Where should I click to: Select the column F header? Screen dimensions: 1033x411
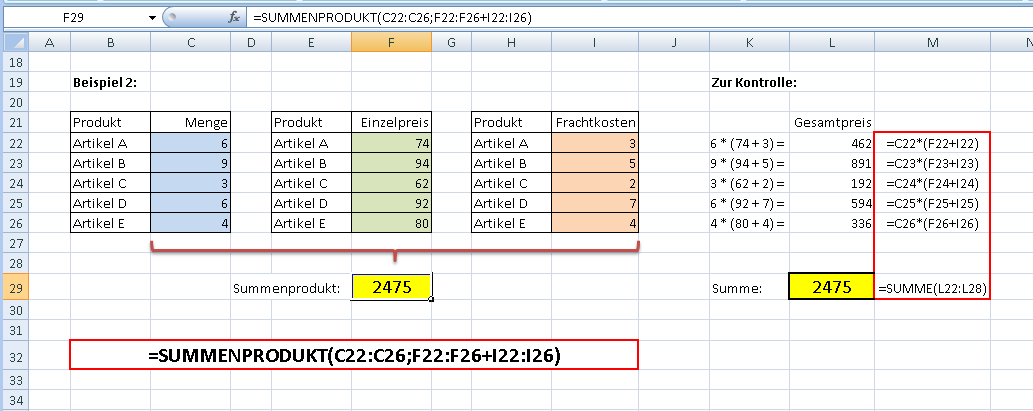(391, 41)
